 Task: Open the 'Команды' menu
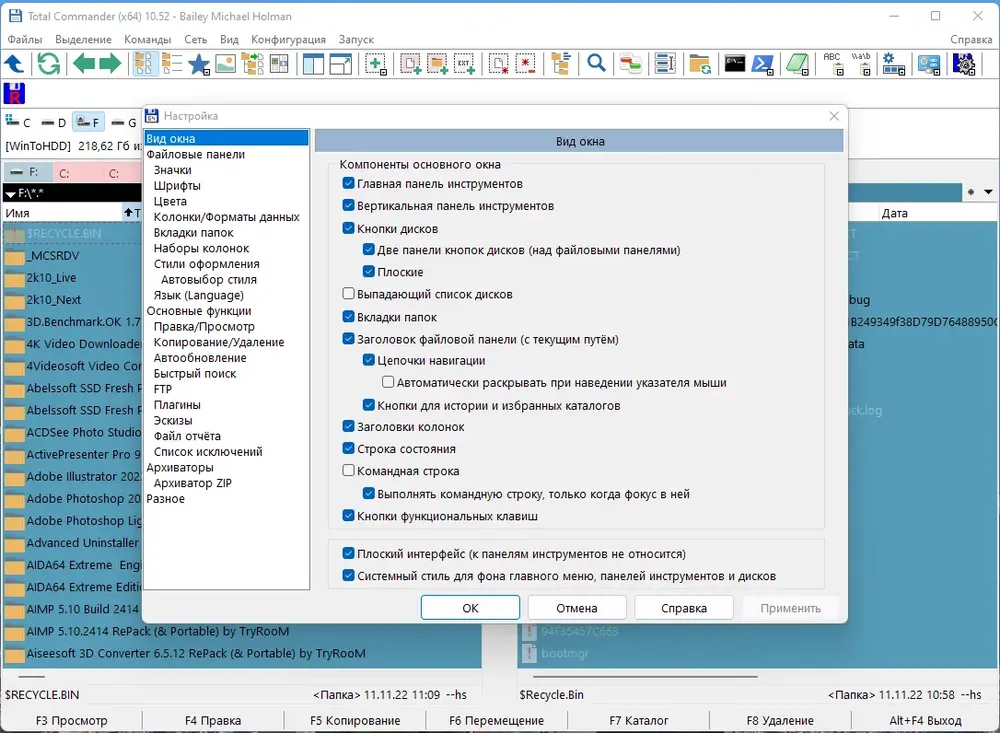point(147,40)
